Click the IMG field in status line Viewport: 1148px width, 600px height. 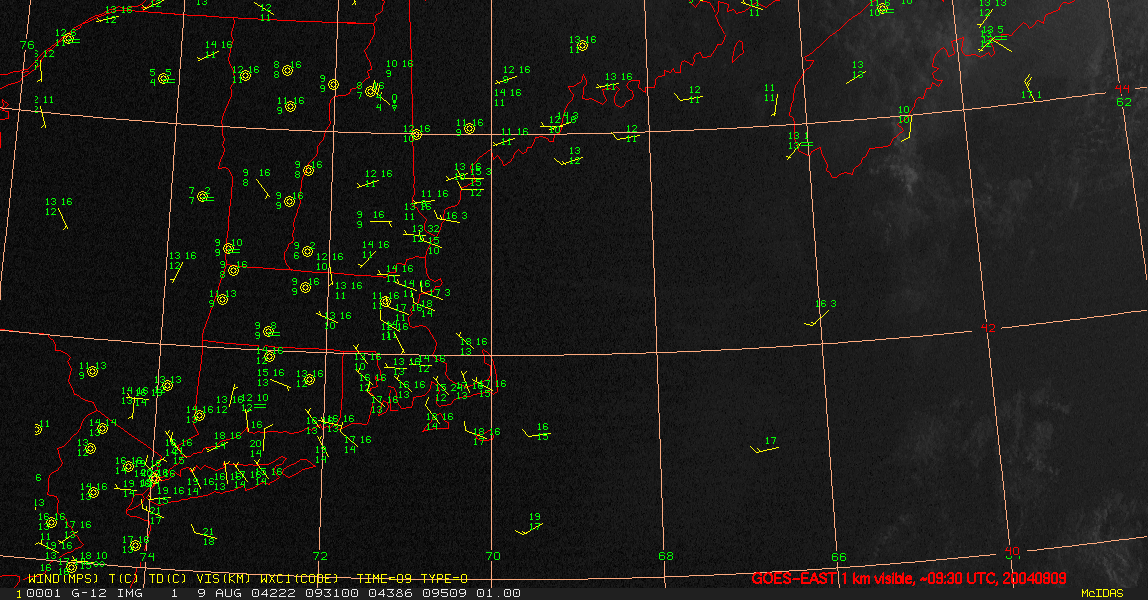(x=130, y=593)
